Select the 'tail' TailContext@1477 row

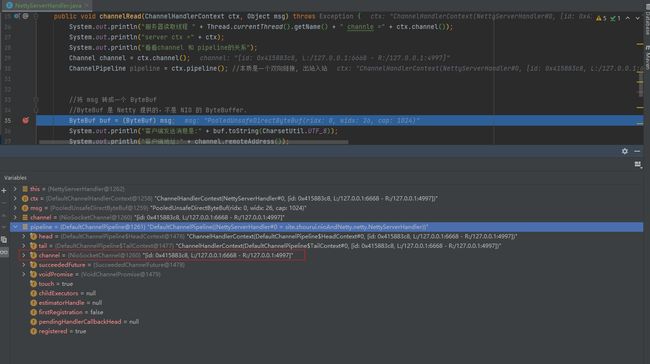pos(327,246)
